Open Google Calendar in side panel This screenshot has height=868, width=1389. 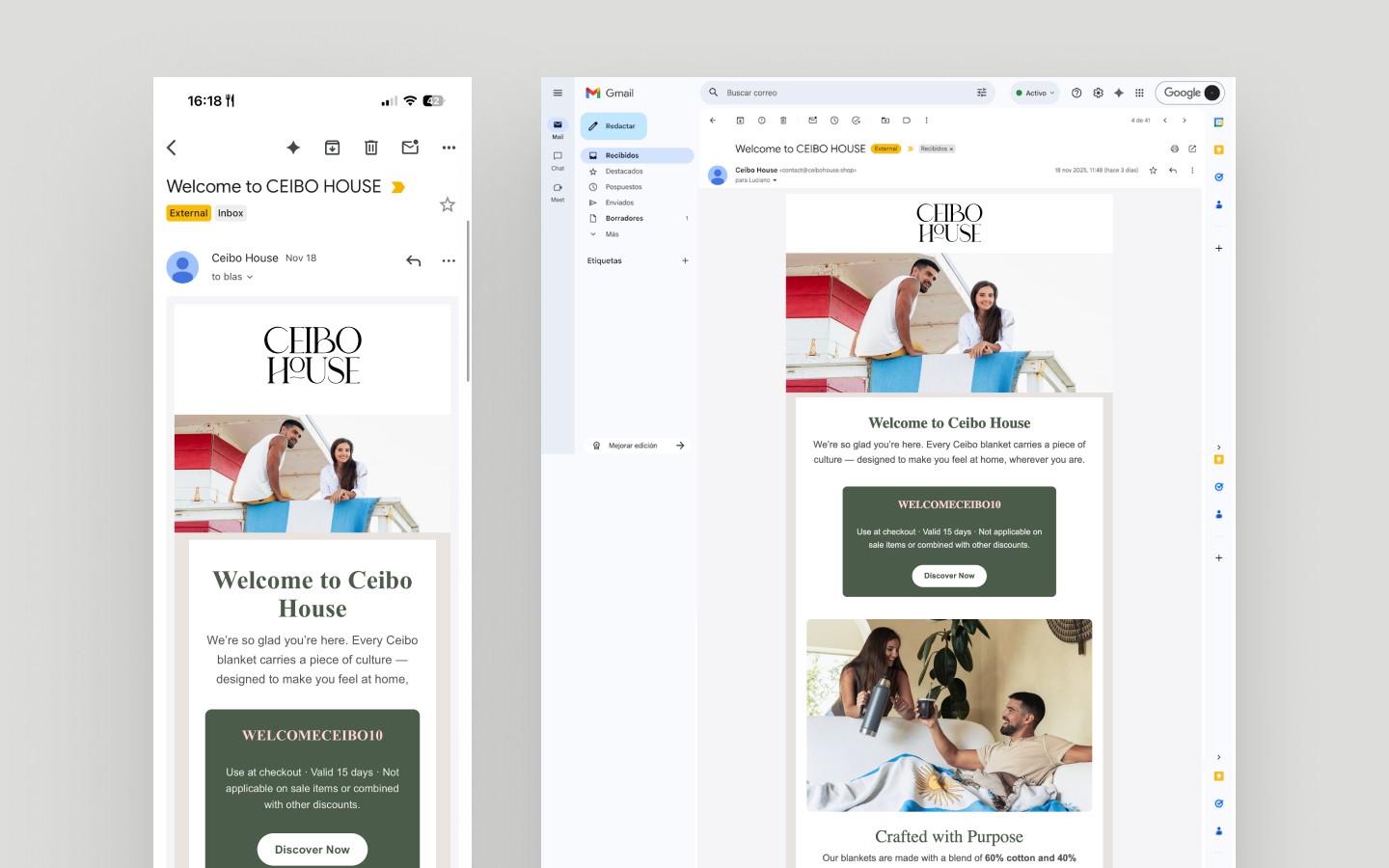1218,122
